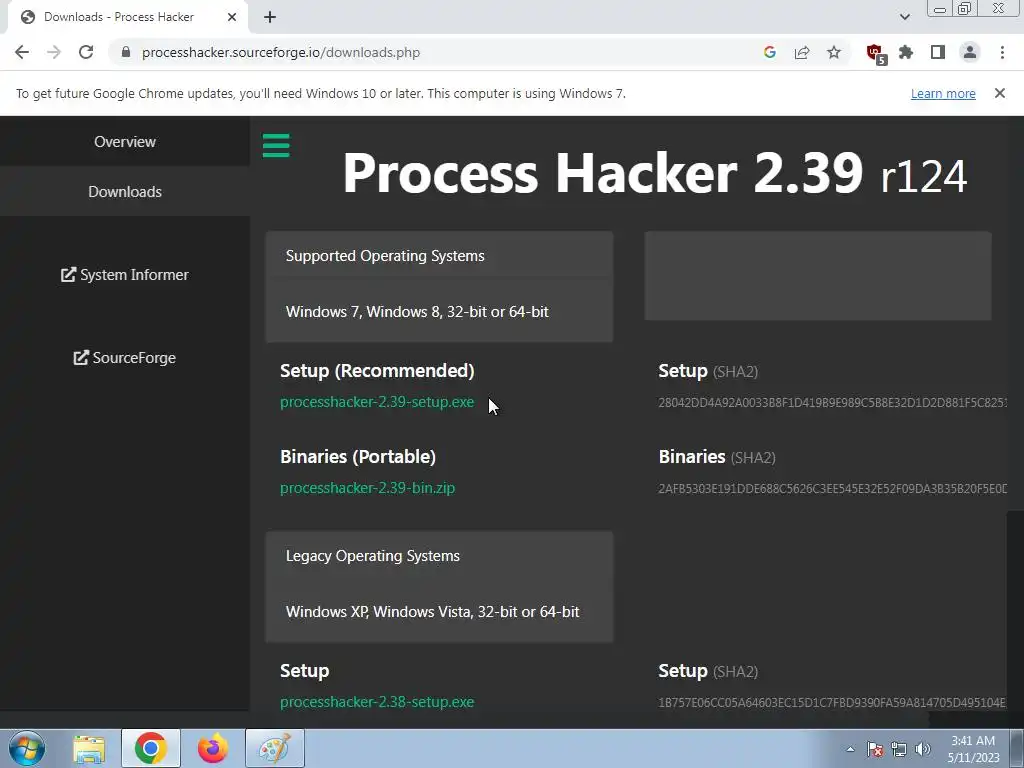This screenshot has height=768, width=1024.
Task: Close the Downloads - Process Hacker tab
Action: 232,17
